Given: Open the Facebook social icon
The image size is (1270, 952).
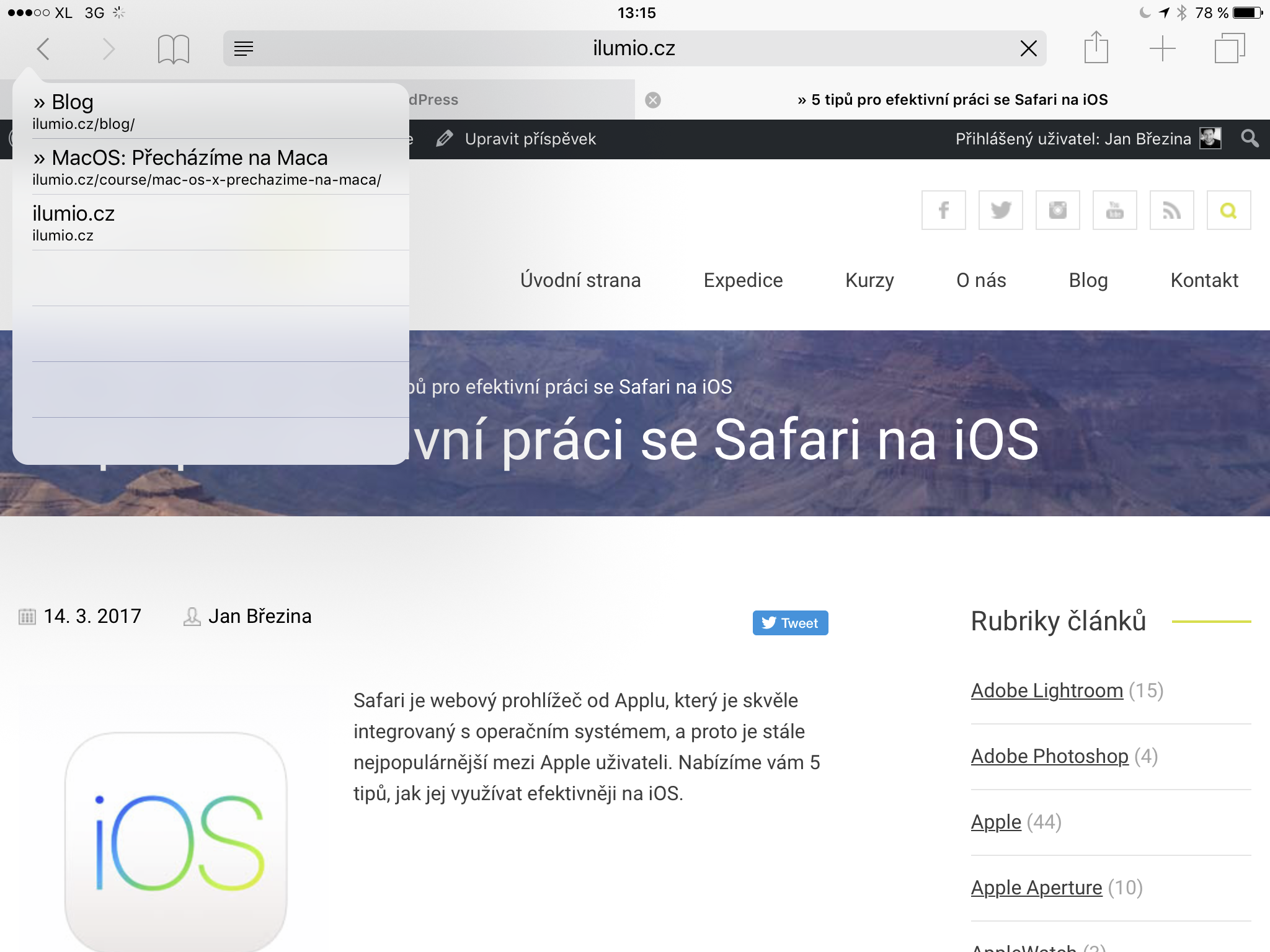Looking at the screenshot, I should 943,210.
